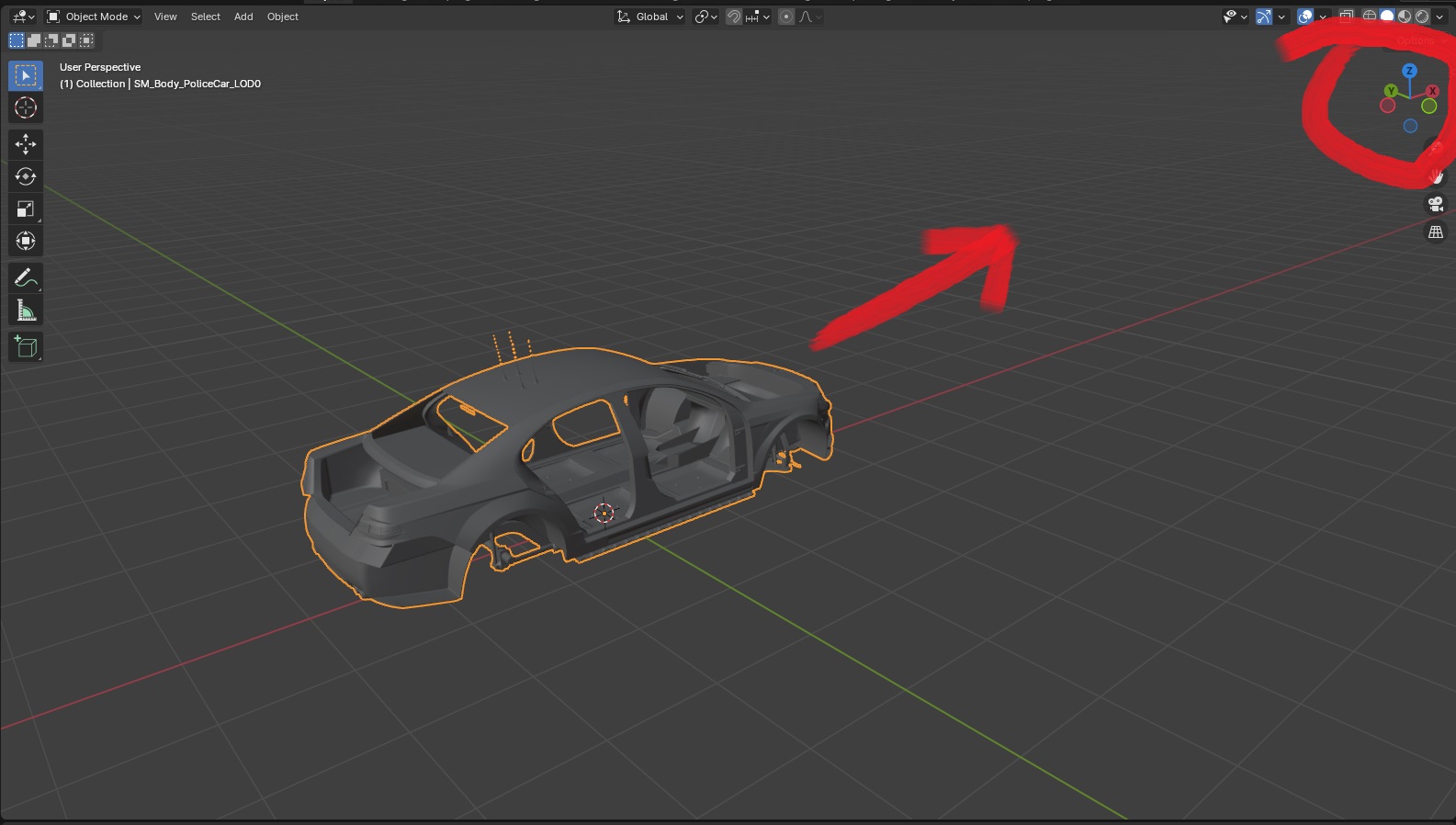Select the Scale tool
The width and height of the screenshot is (1456, 825).
26,209
